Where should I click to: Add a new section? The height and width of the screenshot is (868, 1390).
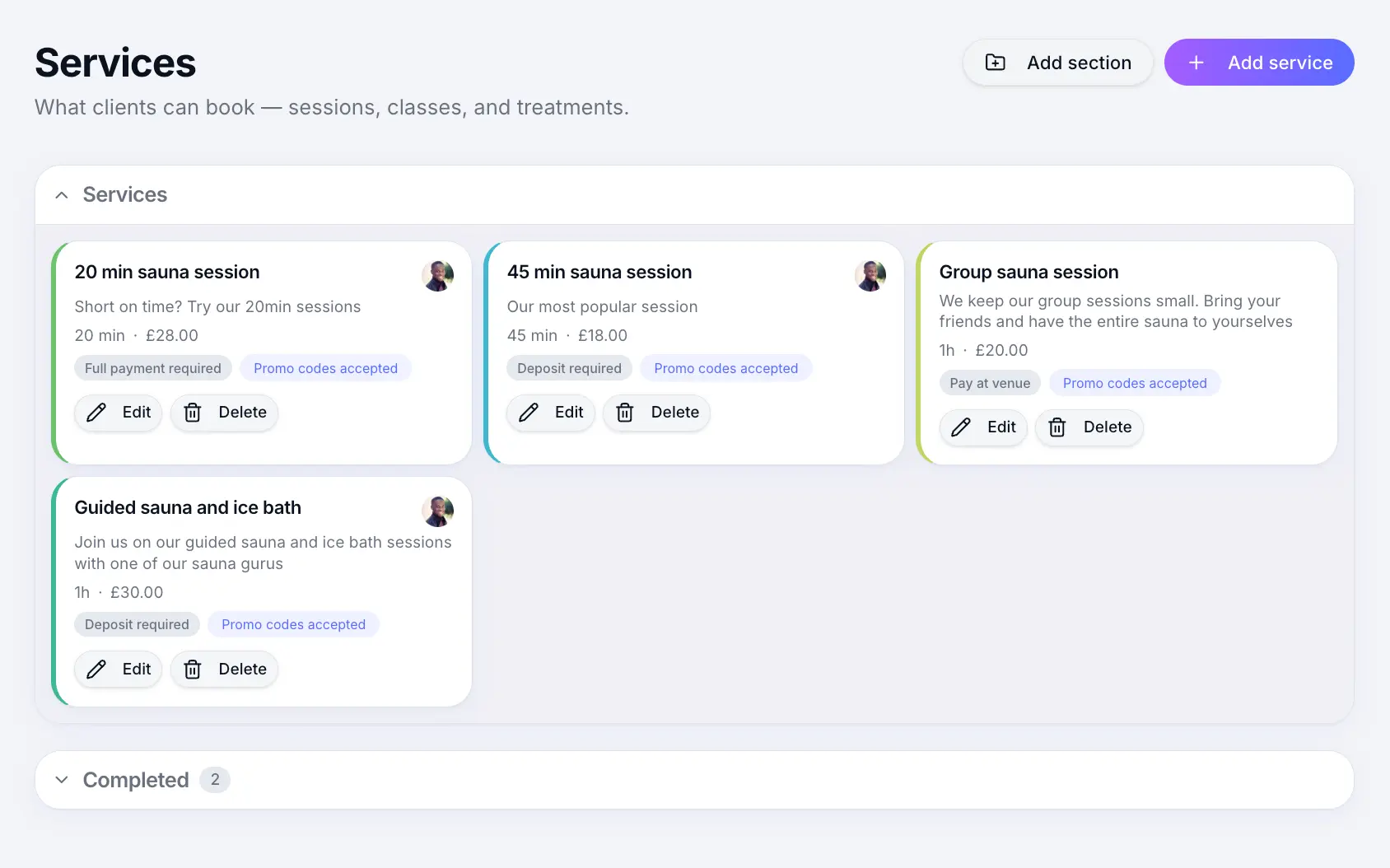(x=1057, y=63)
